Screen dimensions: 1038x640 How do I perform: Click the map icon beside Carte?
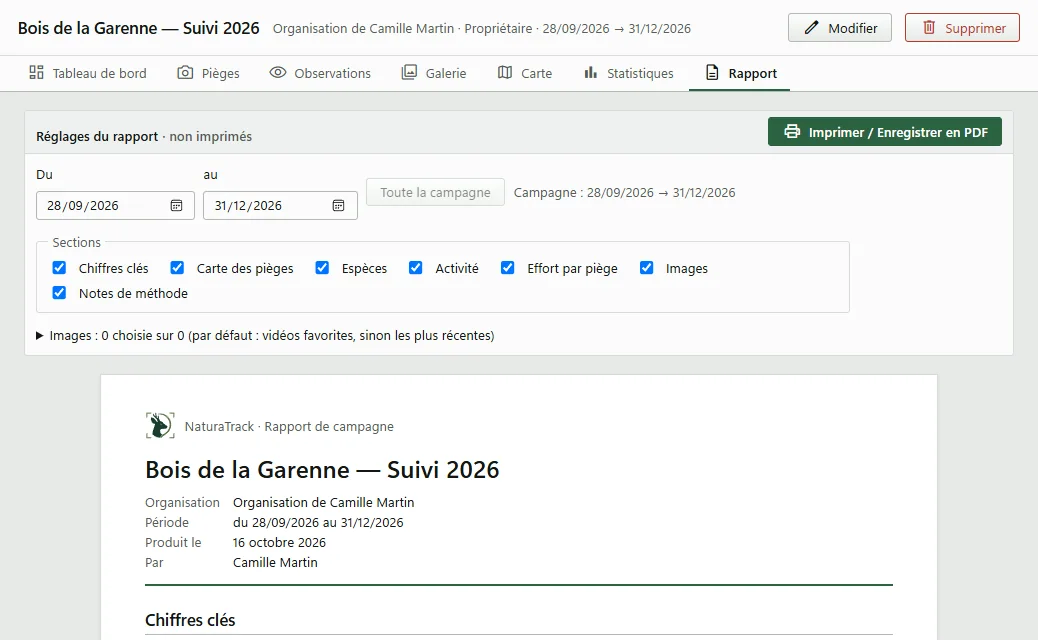[505, 73]
